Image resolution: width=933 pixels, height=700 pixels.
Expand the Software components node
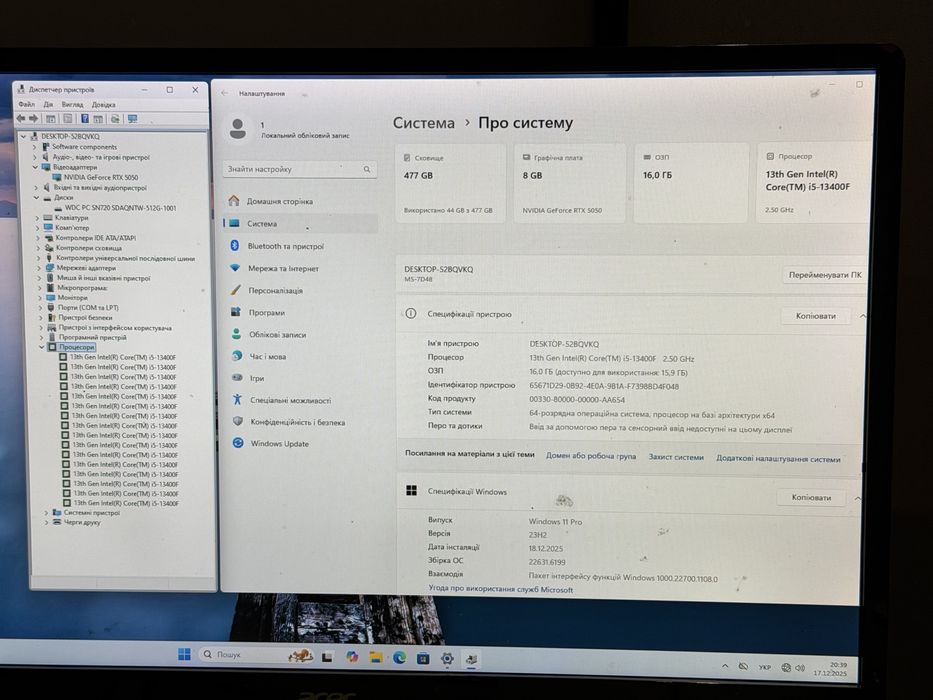pos(35,146)
